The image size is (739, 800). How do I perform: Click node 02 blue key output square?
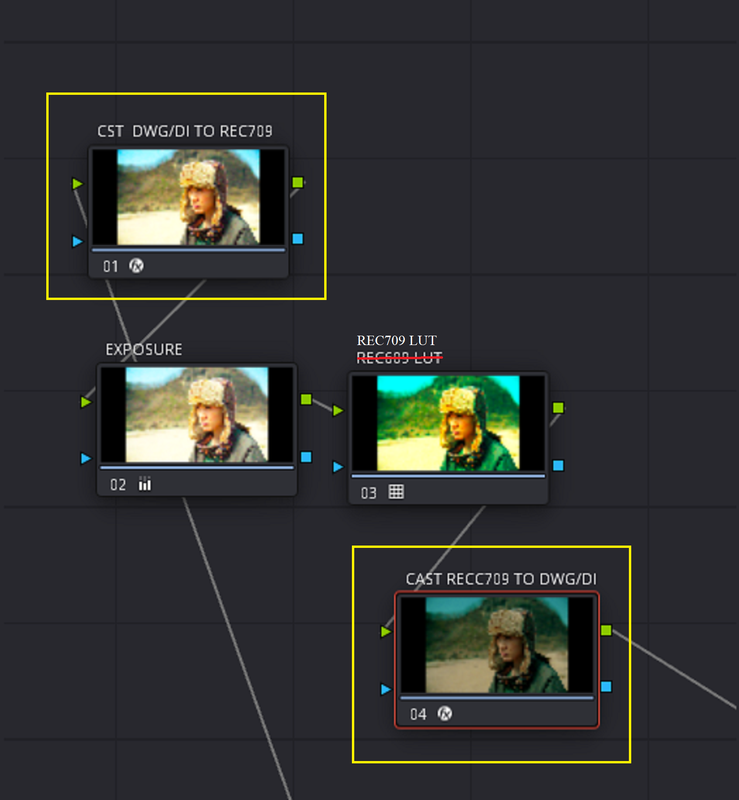click(x=306, y=457)
